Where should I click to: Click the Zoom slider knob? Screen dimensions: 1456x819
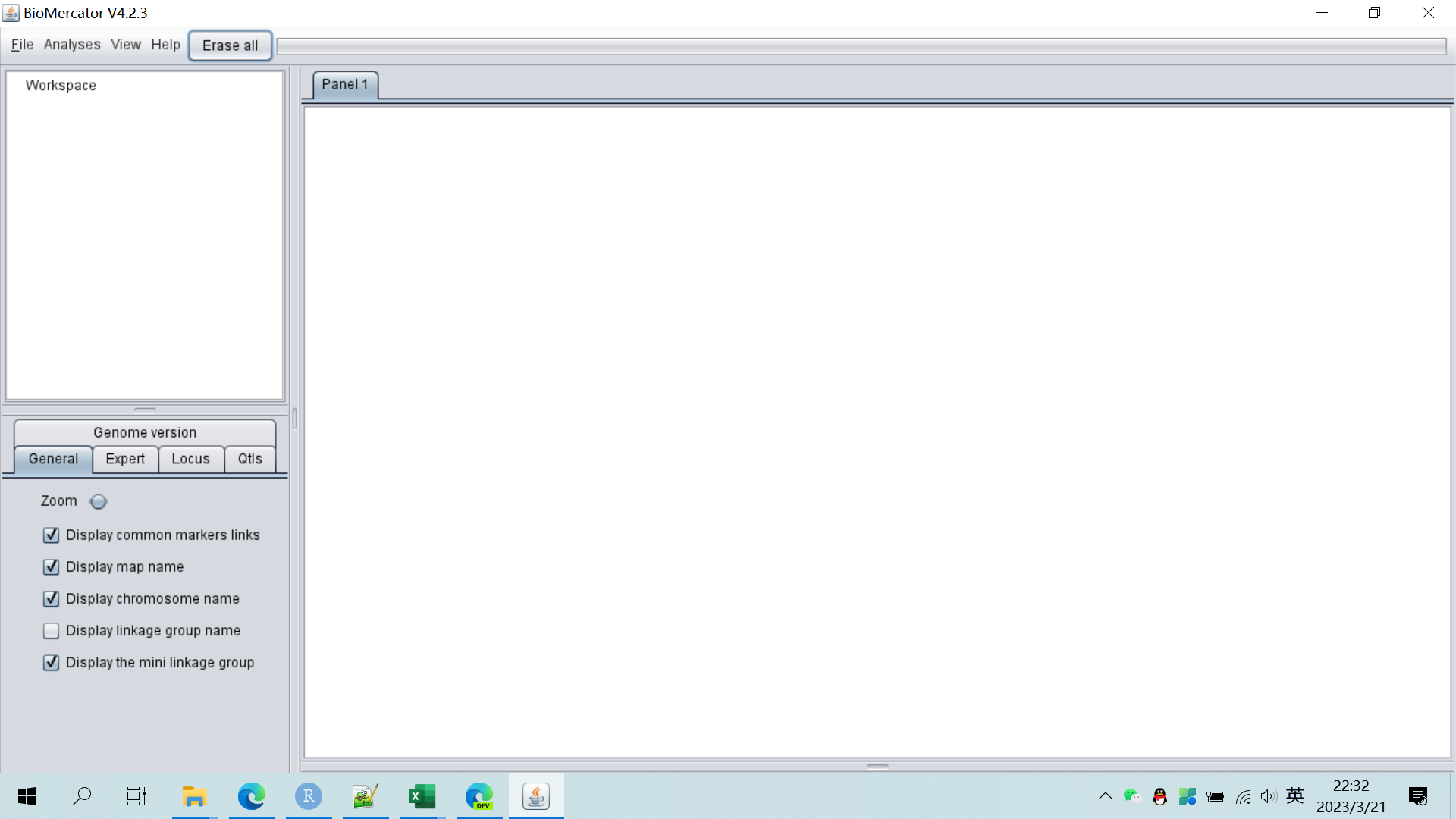point(98,501)
